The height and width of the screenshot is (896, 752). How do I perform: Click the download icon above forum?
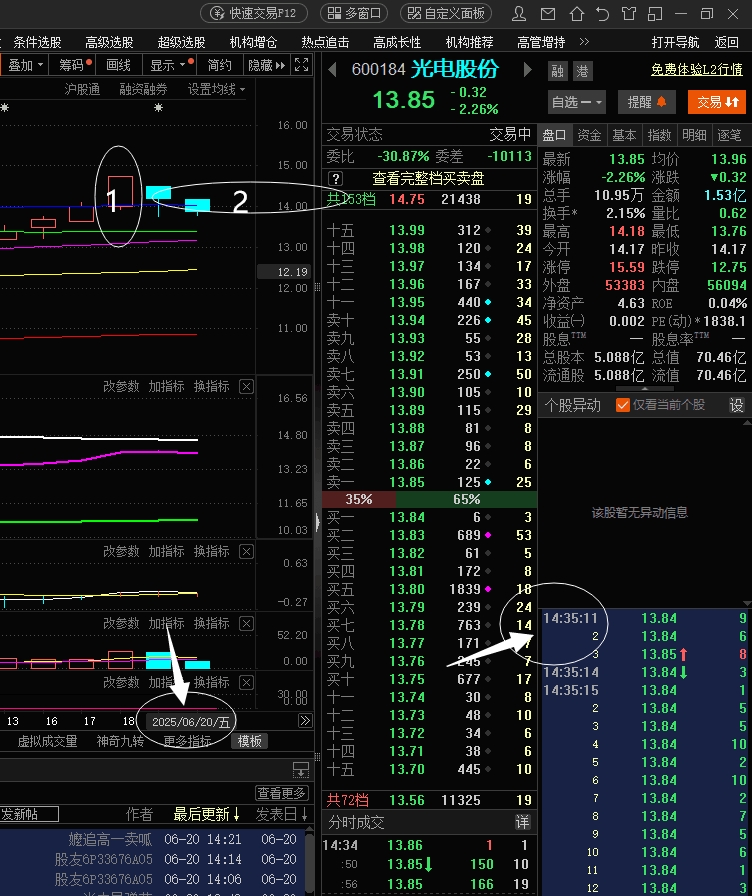click(301, 770)
